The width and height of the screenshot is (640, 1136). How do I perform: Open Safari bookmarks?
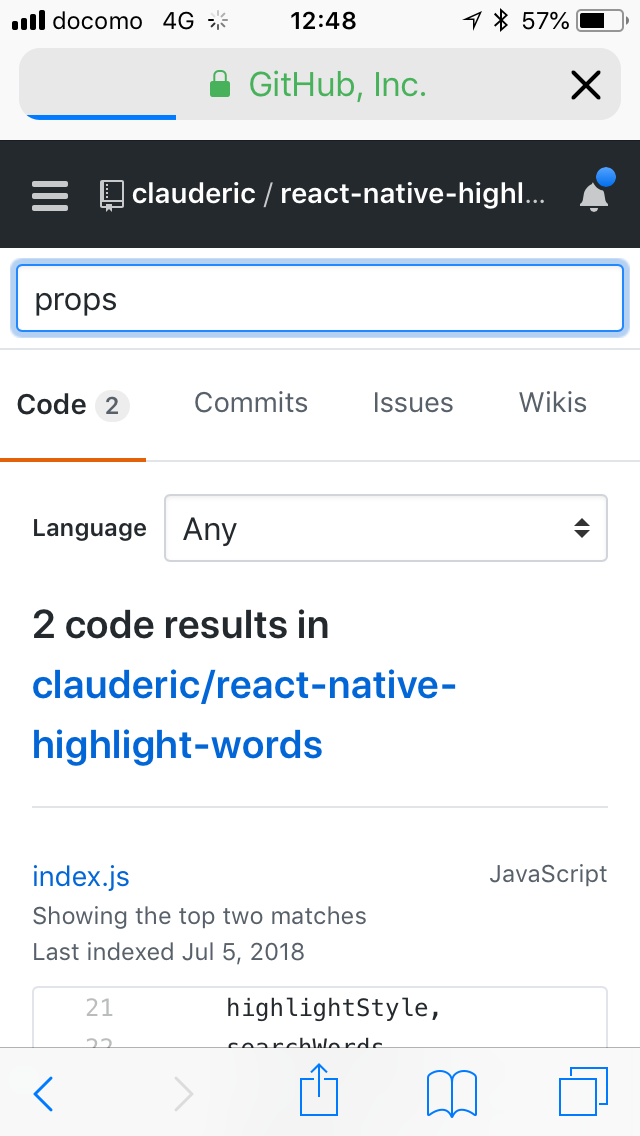(452, 1093)
